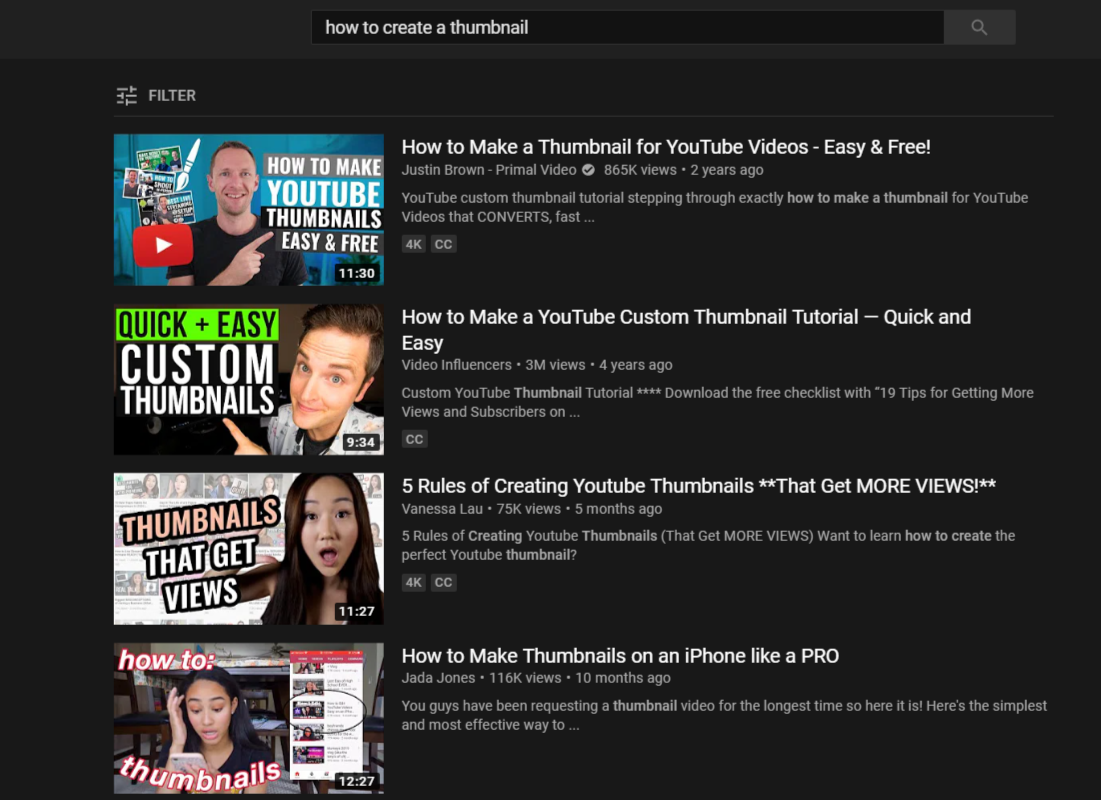Visit the Vanessa Lau channel

click(442, 509)
